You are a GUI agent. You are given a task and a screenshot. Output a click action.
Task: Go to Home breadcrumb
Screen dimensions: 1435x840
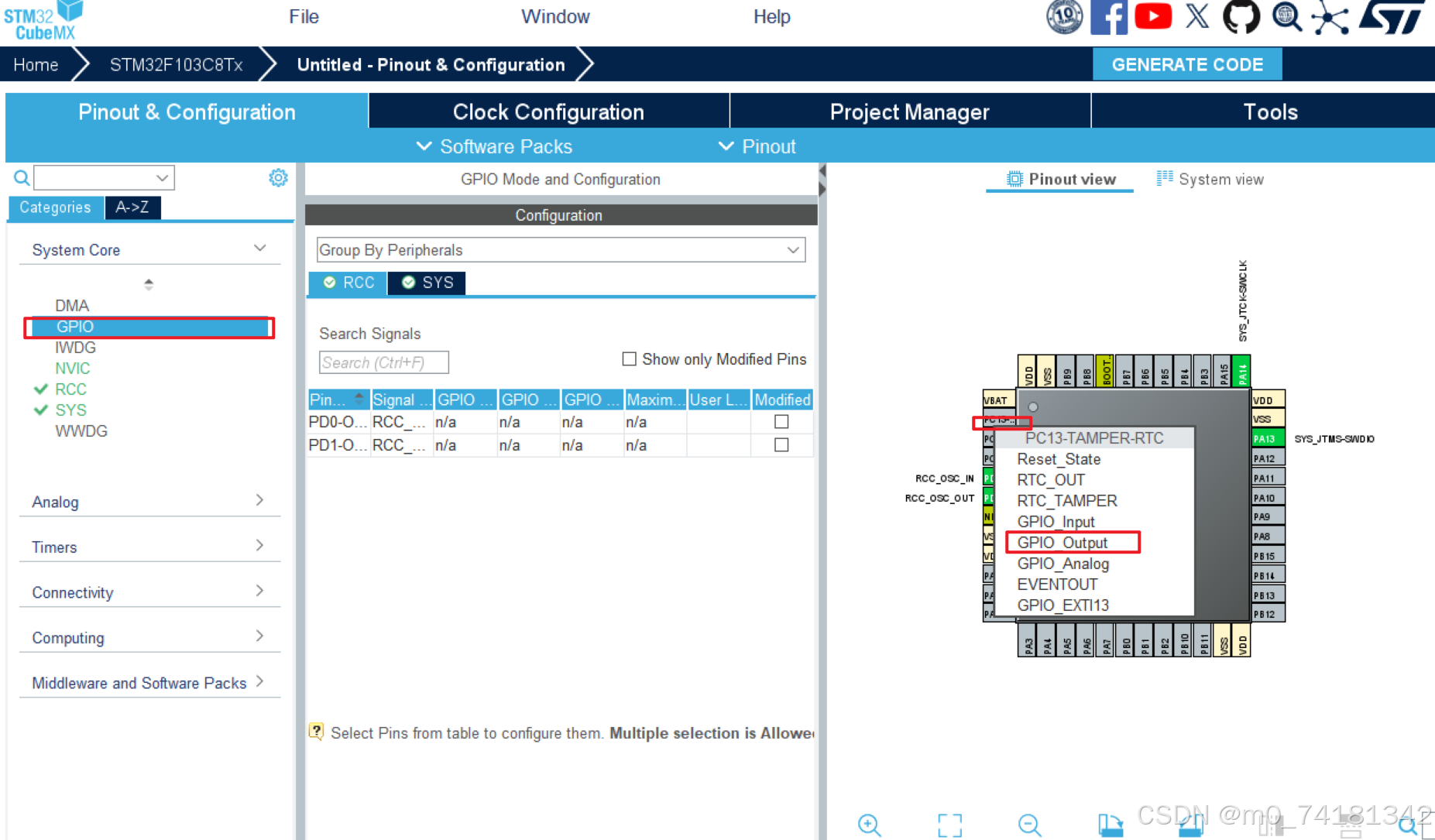click(x=36, y=64)
